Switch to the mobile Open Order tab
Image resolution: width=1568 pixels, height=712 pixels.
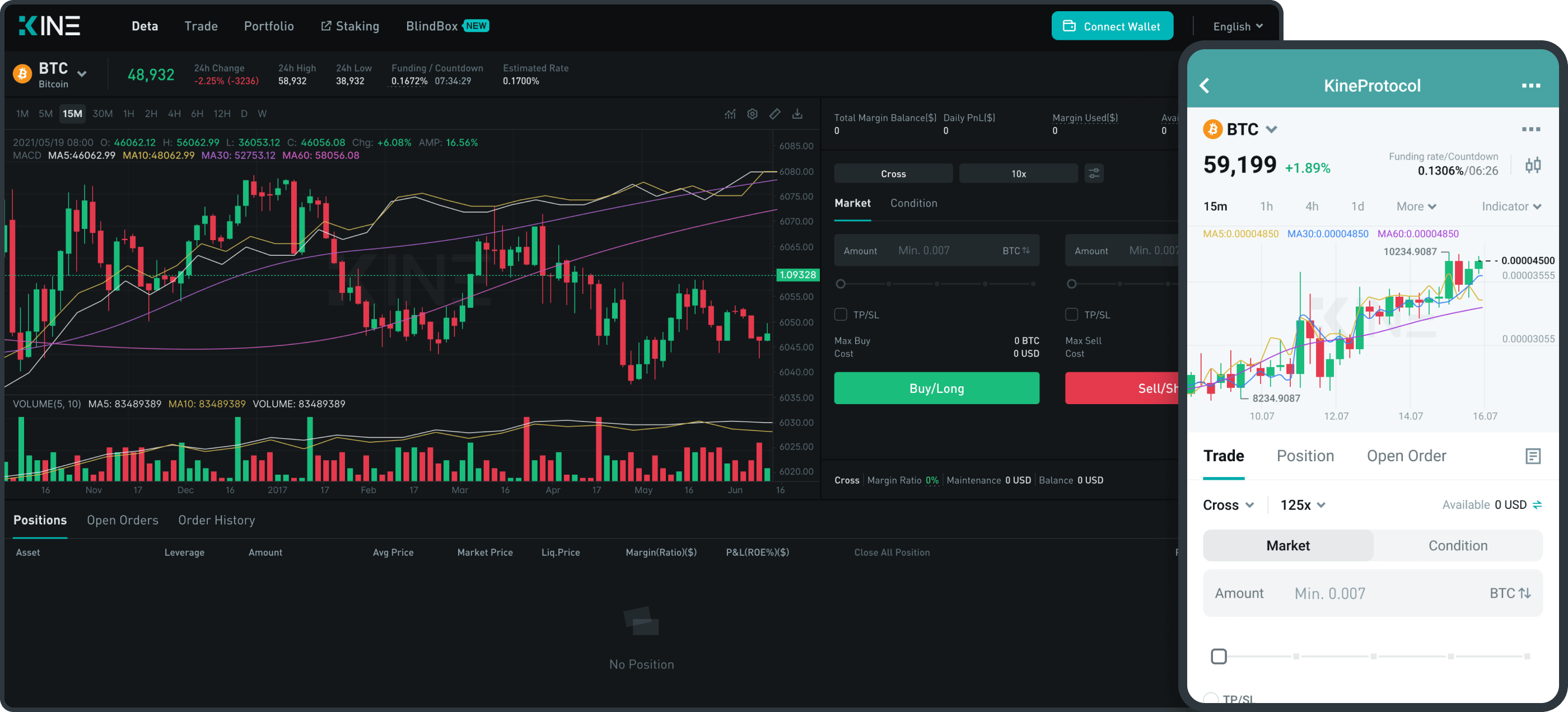1406,456
